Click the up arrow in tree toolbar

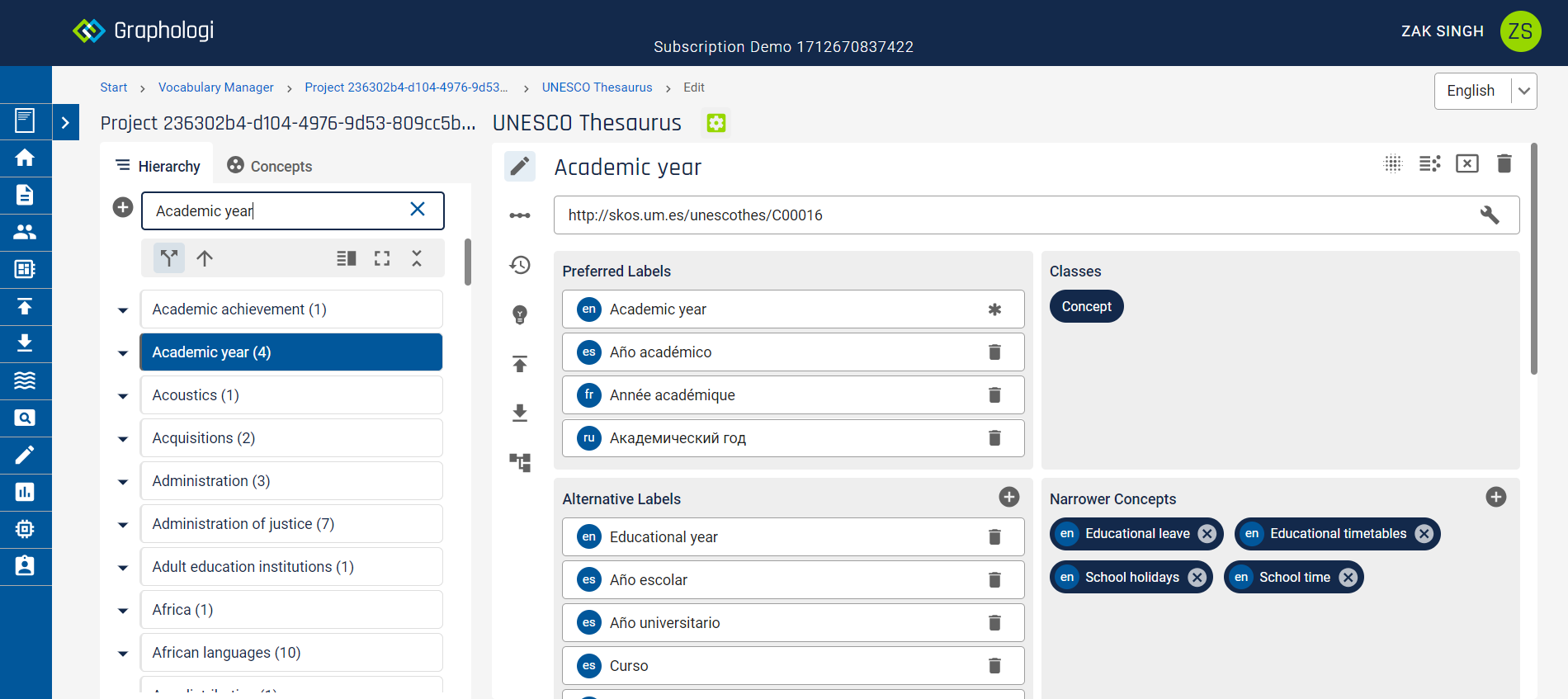(x=205, y=258)
